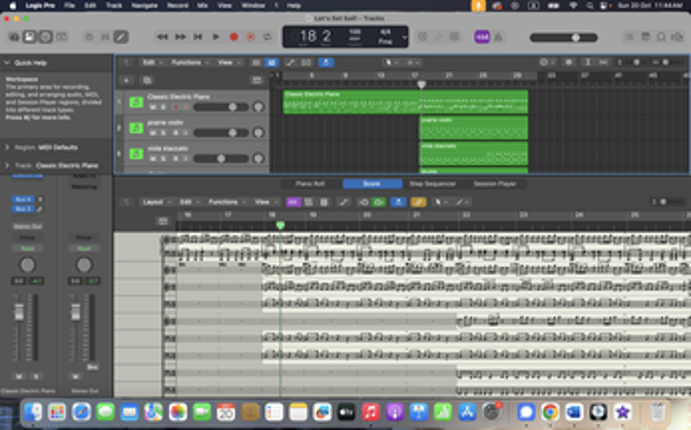This screenshot has height=430, width=691.
Task: Click the Rewind transport button
Action: tap(162, 37)
